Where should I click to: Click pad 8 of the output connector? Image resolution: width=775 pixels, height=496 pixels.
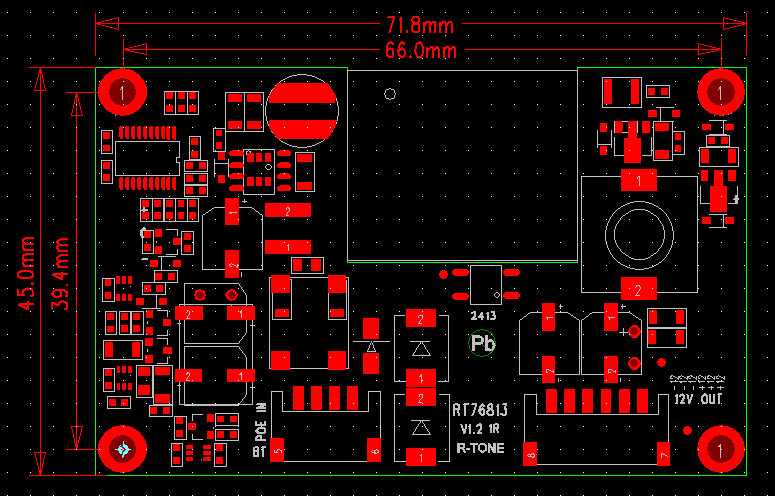[531, 456]
